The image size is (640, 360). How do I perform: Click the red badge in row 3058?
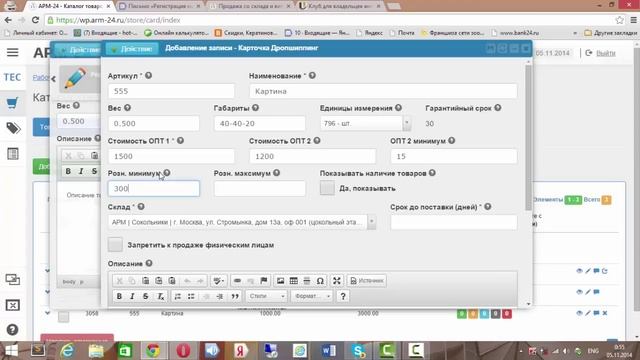[507, 314]
